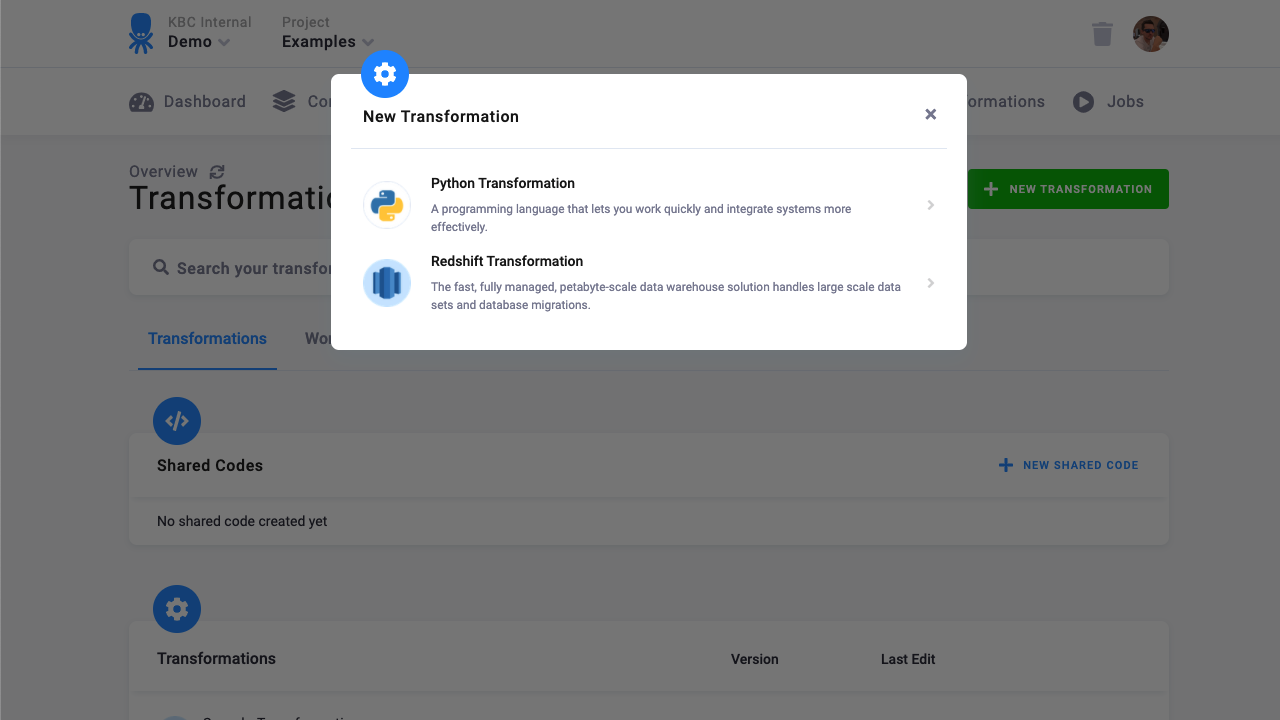This screenshot has height=720, width=1280.
Task: Click the Jobs play icon in navigation
Action: (x=1083, y=101)
